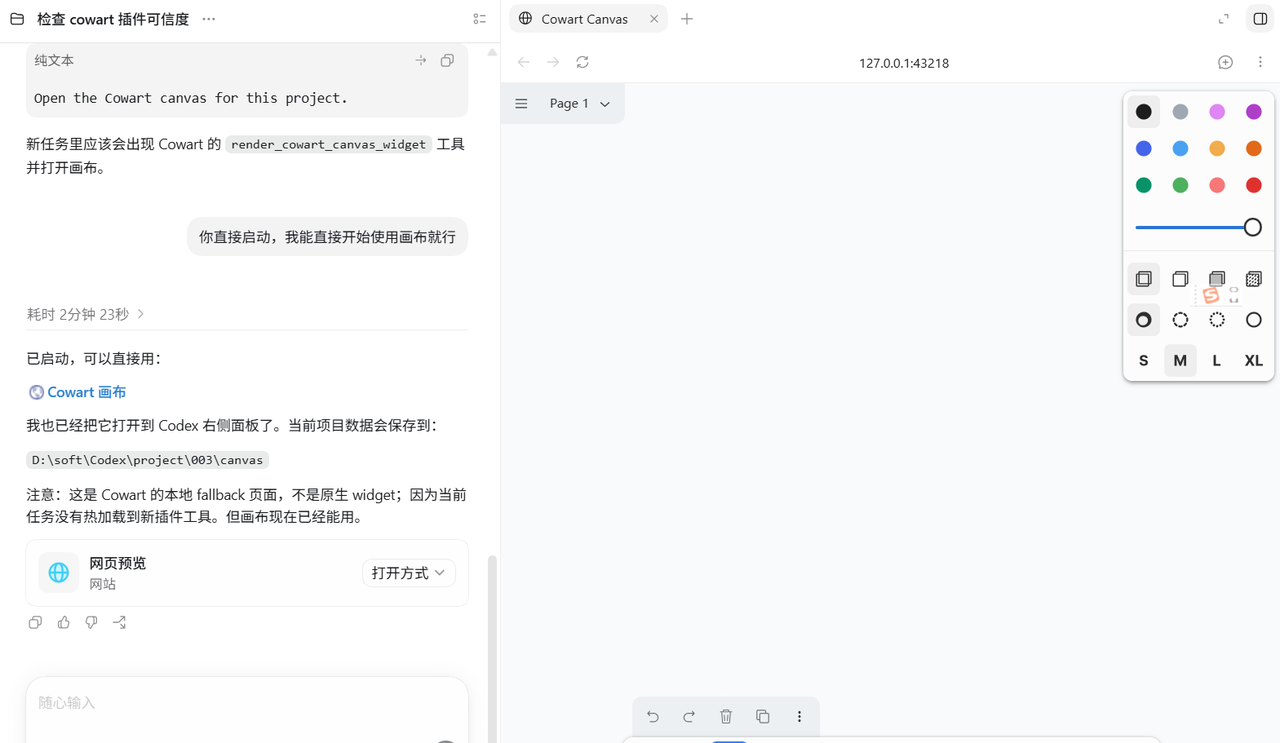The width and height of the screenshot is (1280, 743).
Task: Click the duplicate icon in canvas bottom toolbar
Action: pyautogui.click(x=763, y=716)
